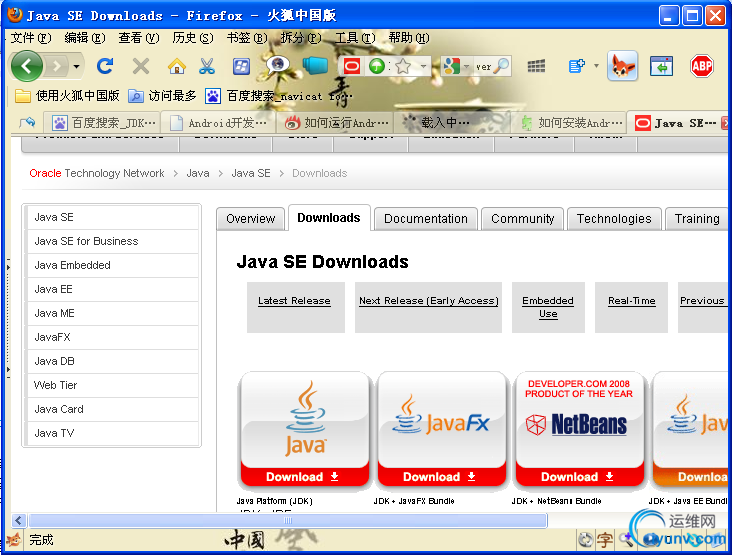Close the Java SE tab
The image size is (732, 555).
click(725, 123)
